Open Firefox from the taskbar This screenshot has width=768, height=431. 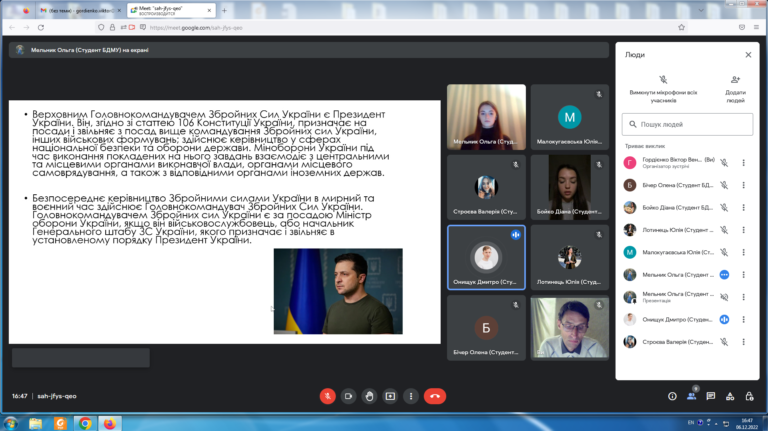(x=110, y=423)
